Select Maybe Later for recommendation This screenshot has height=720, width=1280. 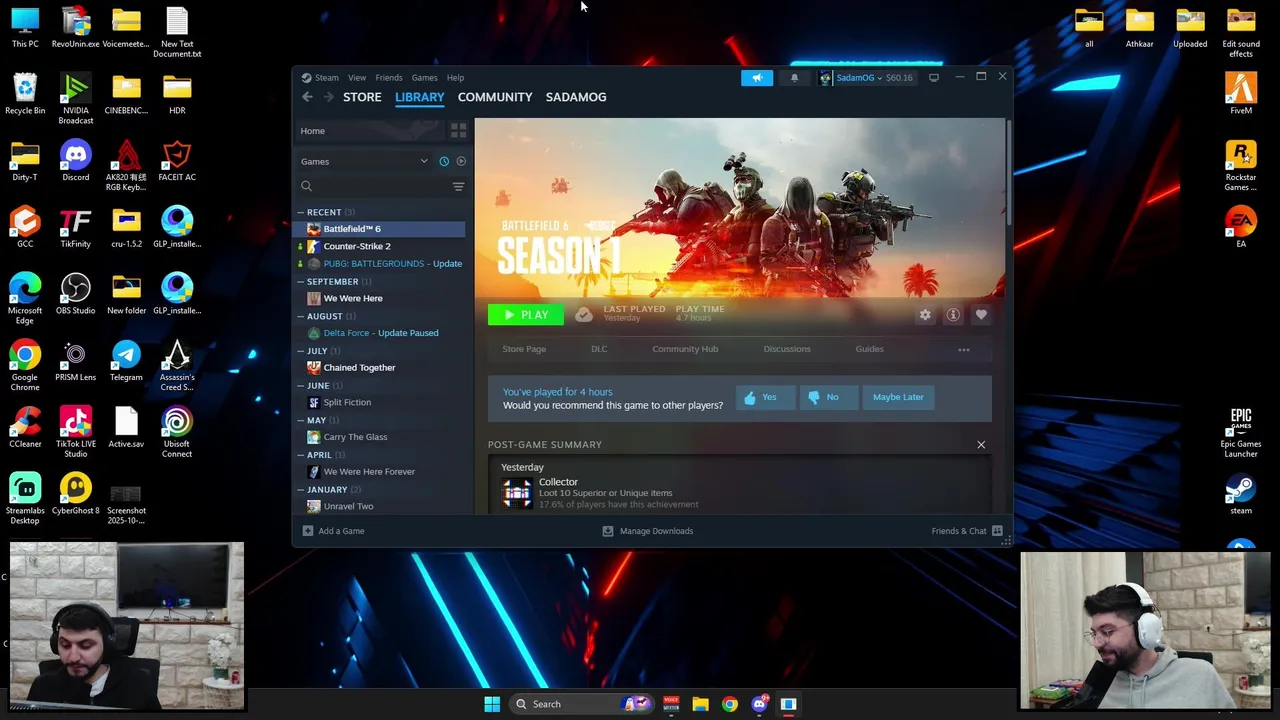(x=898, y=397)
